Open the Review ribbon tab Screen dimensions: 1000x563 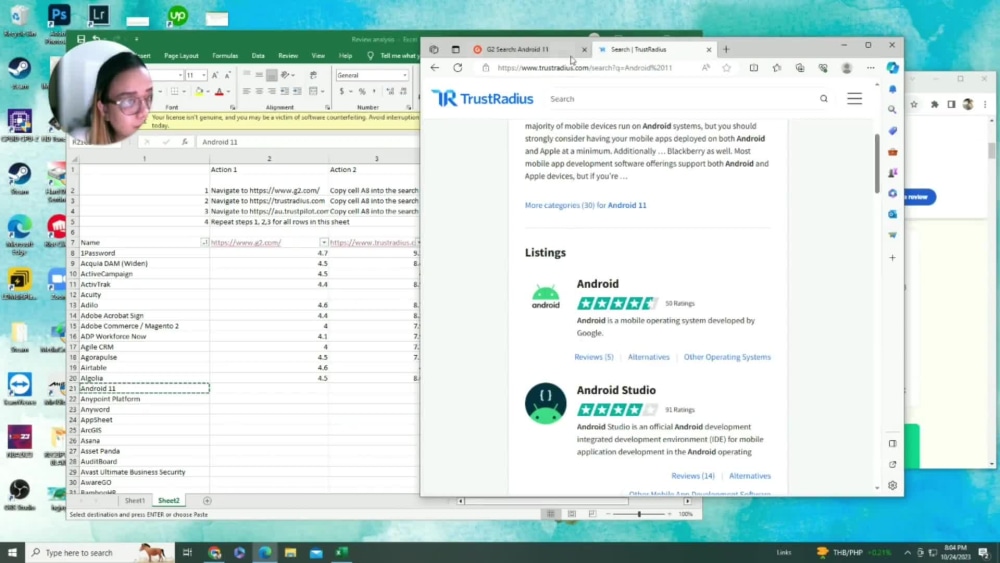tap(288, 56)
